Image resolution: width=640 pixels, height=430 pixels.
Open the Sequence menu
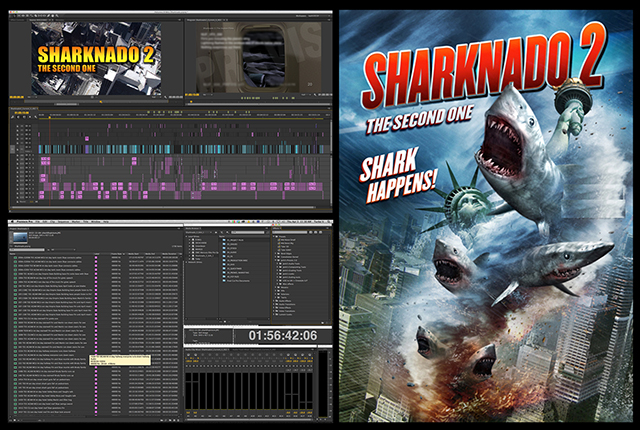point(63,222)
